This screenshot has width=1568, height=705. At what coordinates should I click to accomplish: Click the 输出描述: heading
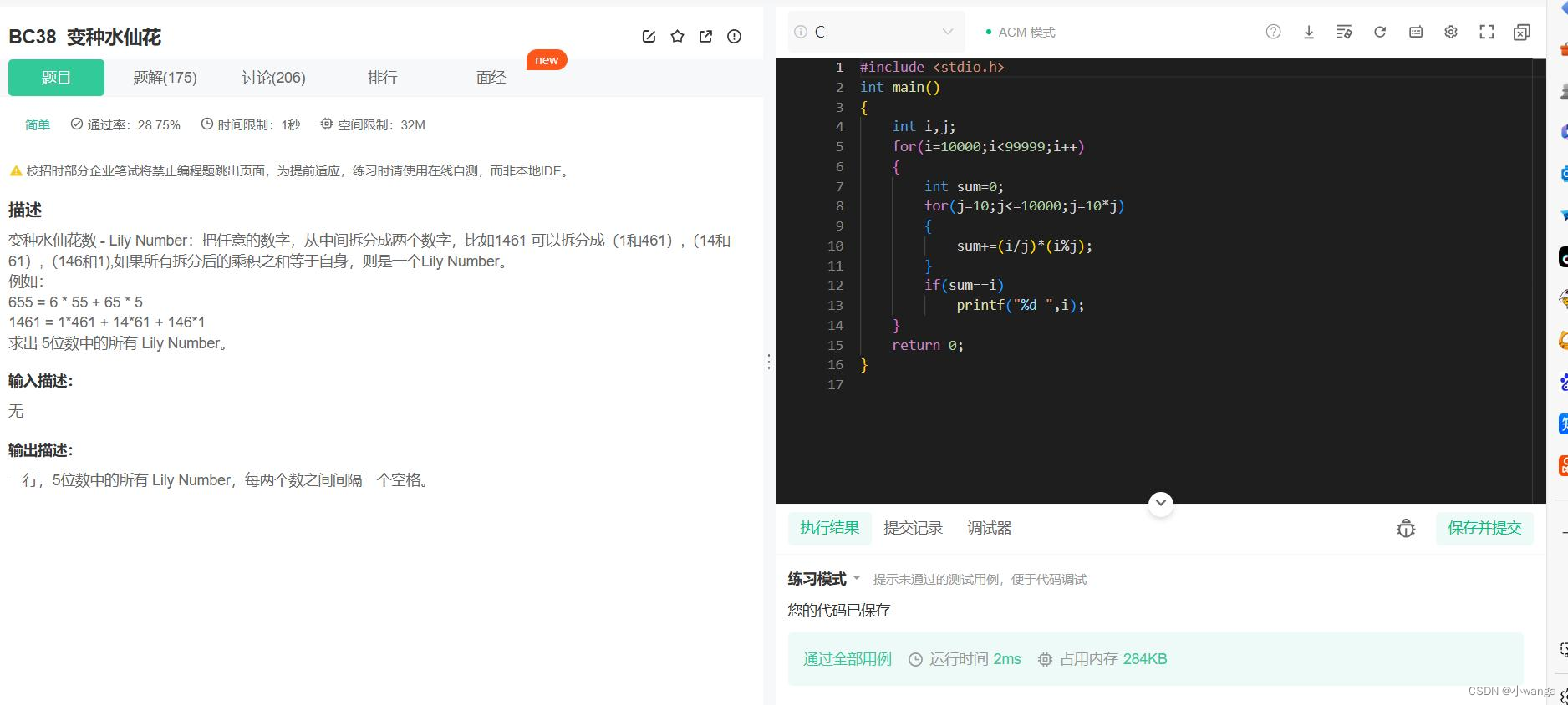click(41, 450)
